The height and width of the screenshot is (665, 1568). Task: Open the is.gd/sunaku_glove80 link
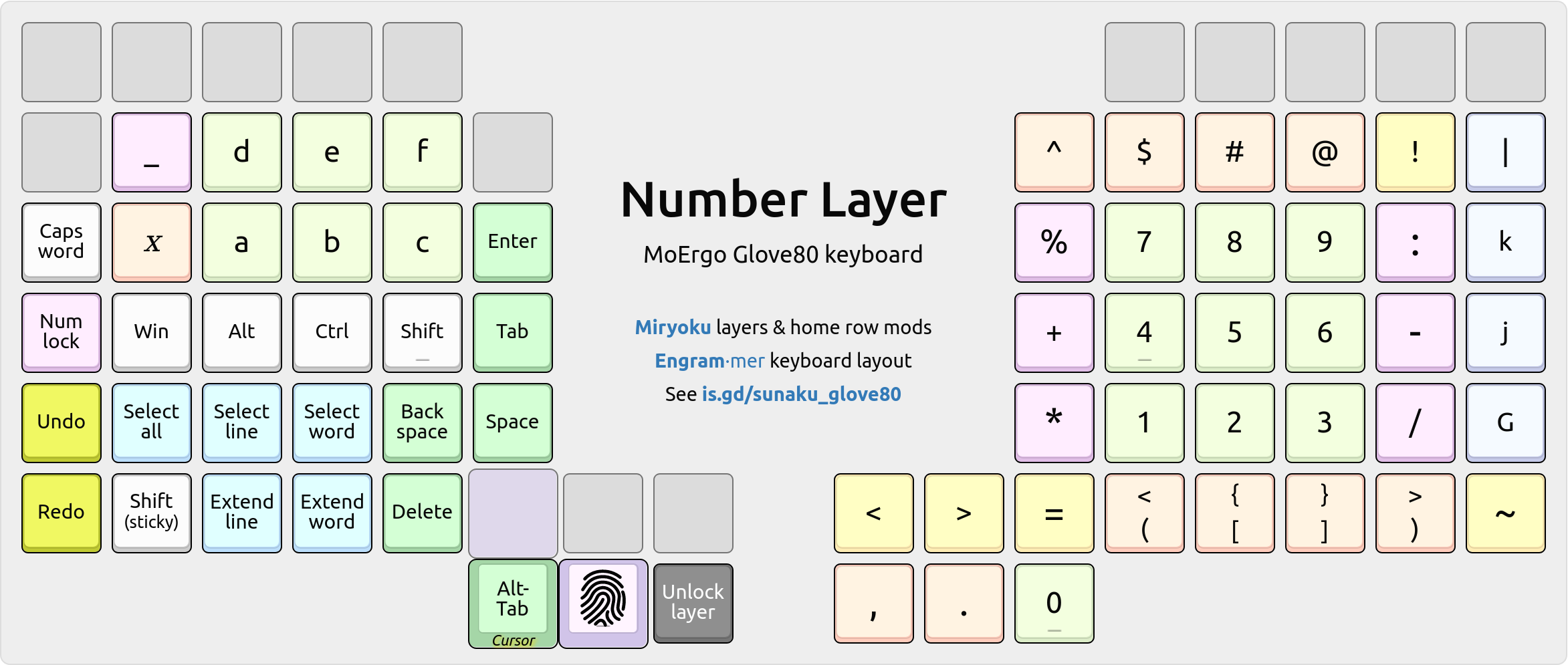[x=802, y=394]
